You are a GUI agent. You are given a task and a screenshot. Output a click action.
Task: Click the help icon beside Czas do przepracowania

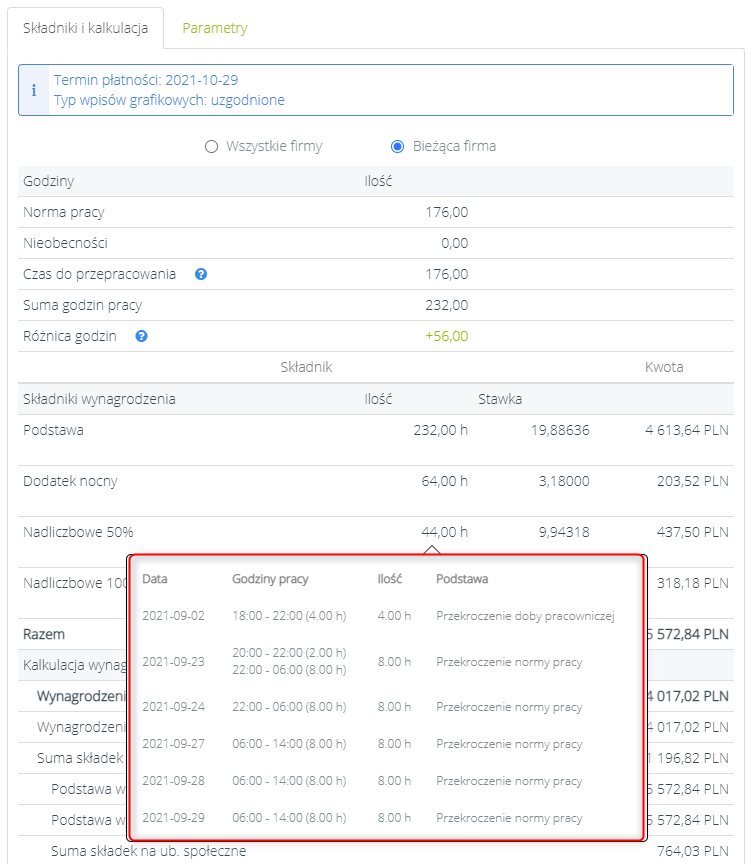(201, 274)
